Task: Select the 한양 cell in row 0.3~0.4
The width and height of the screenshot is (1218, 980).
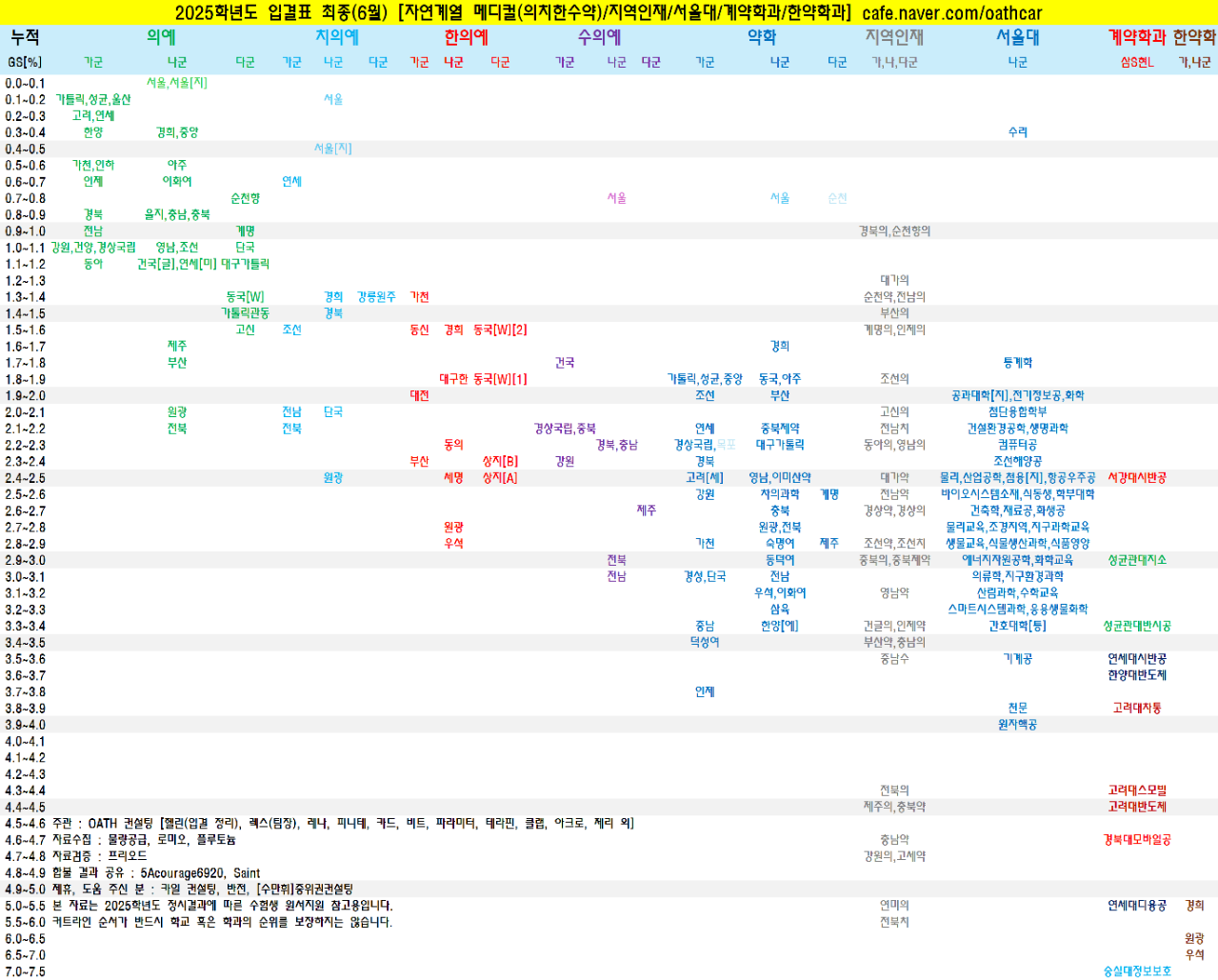Action: click(93, 132)
